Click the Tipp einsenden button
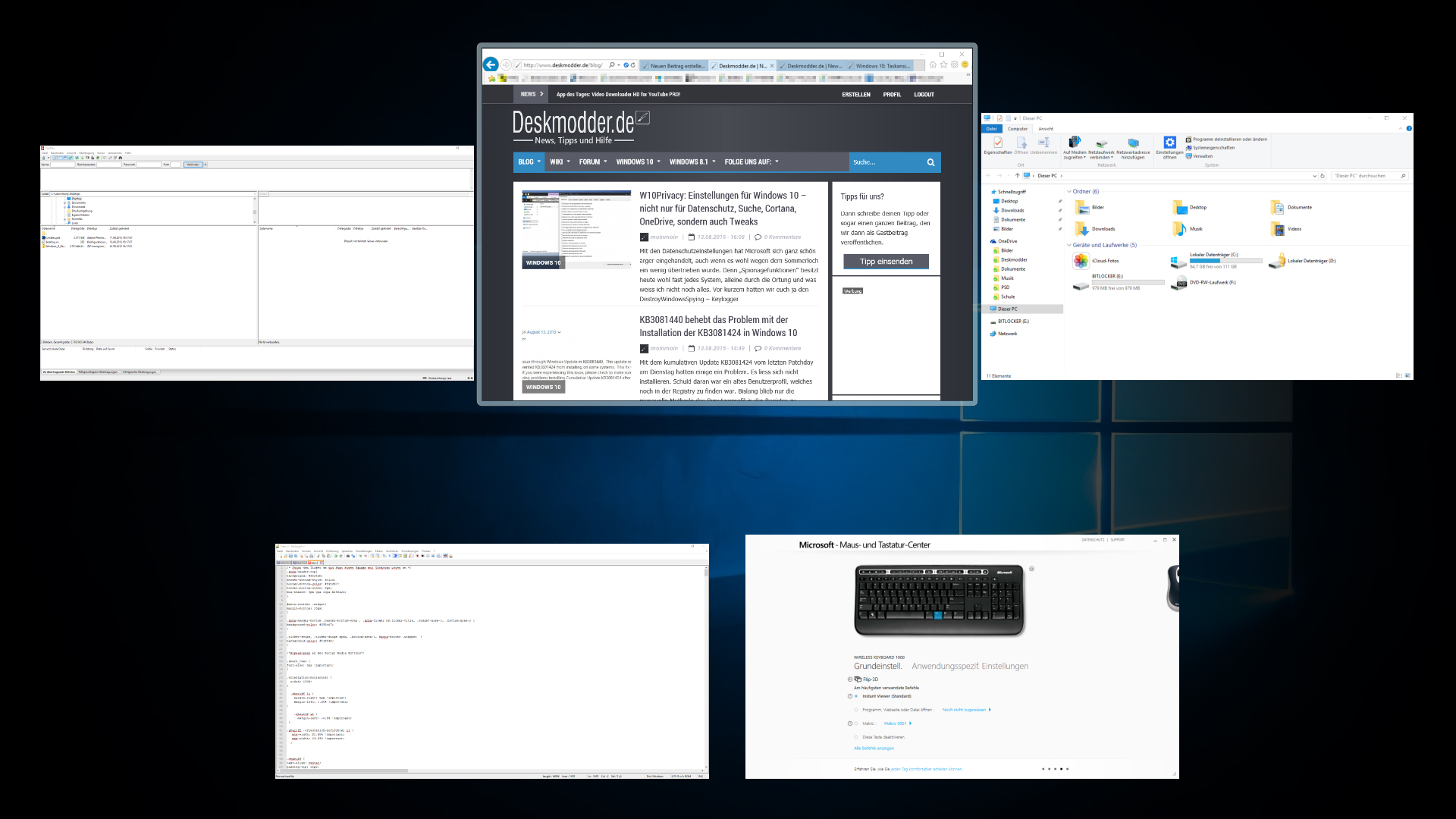This screenshot has width=1456, height=819. 886,262
